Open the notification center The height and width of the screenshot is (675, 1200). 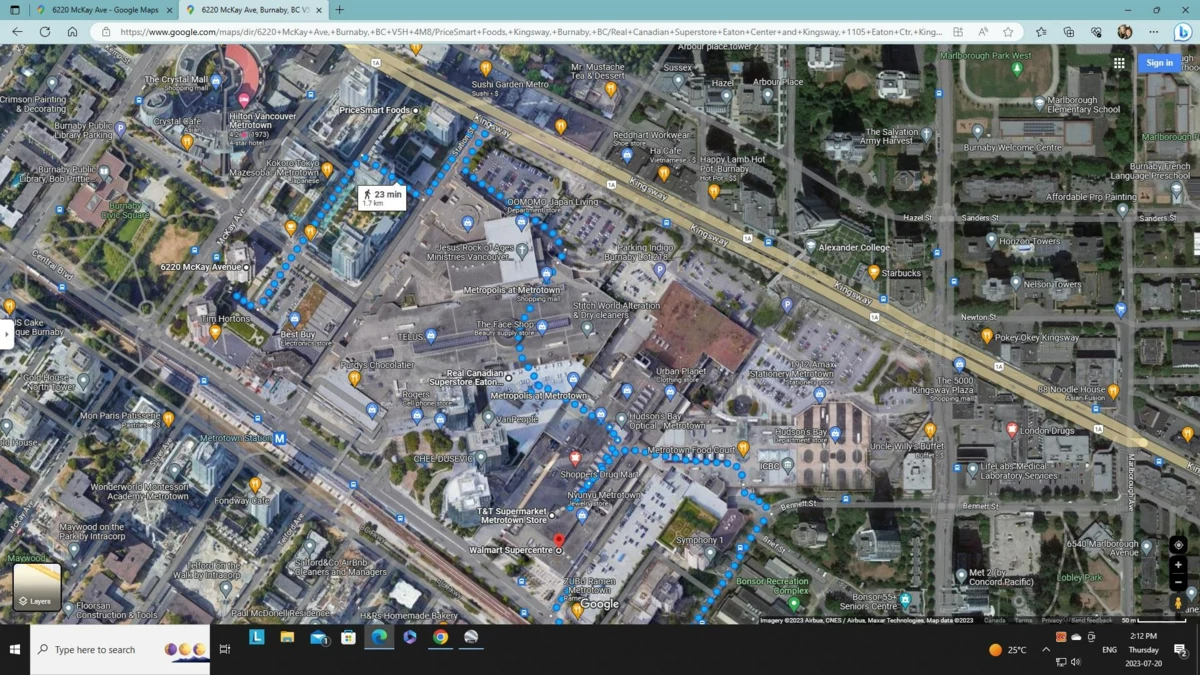click(1181, 650)
